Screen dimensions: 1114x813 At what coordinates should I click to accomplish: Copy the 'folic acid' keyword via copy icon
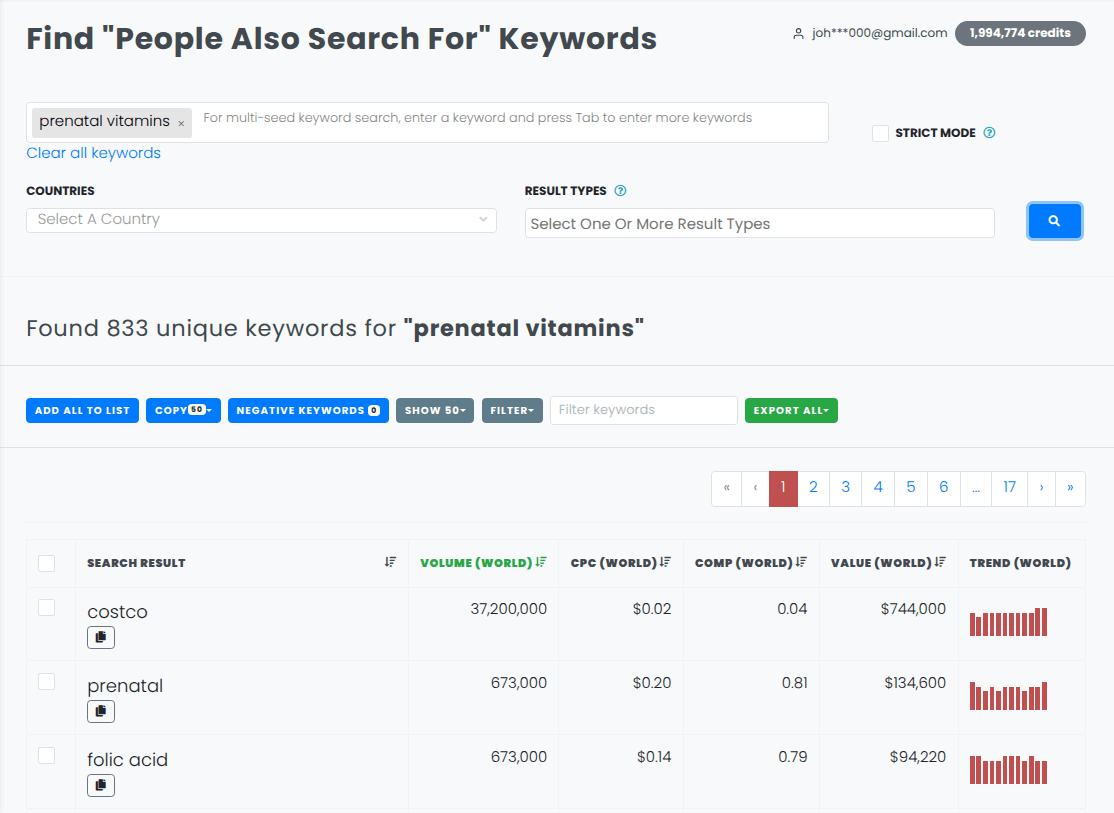tap(100, 785)
